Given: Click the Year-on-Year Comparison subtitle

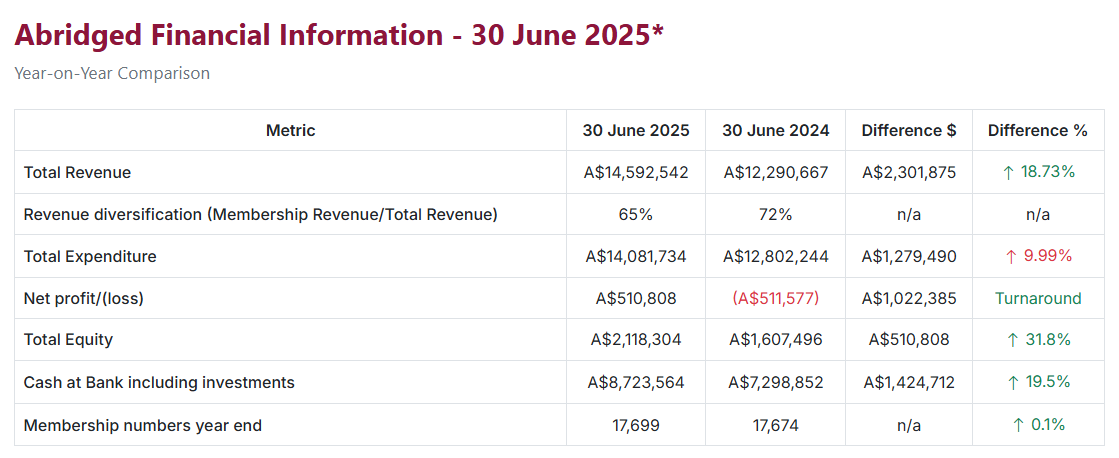Looking at the screenshot, I should click(112, 73).
